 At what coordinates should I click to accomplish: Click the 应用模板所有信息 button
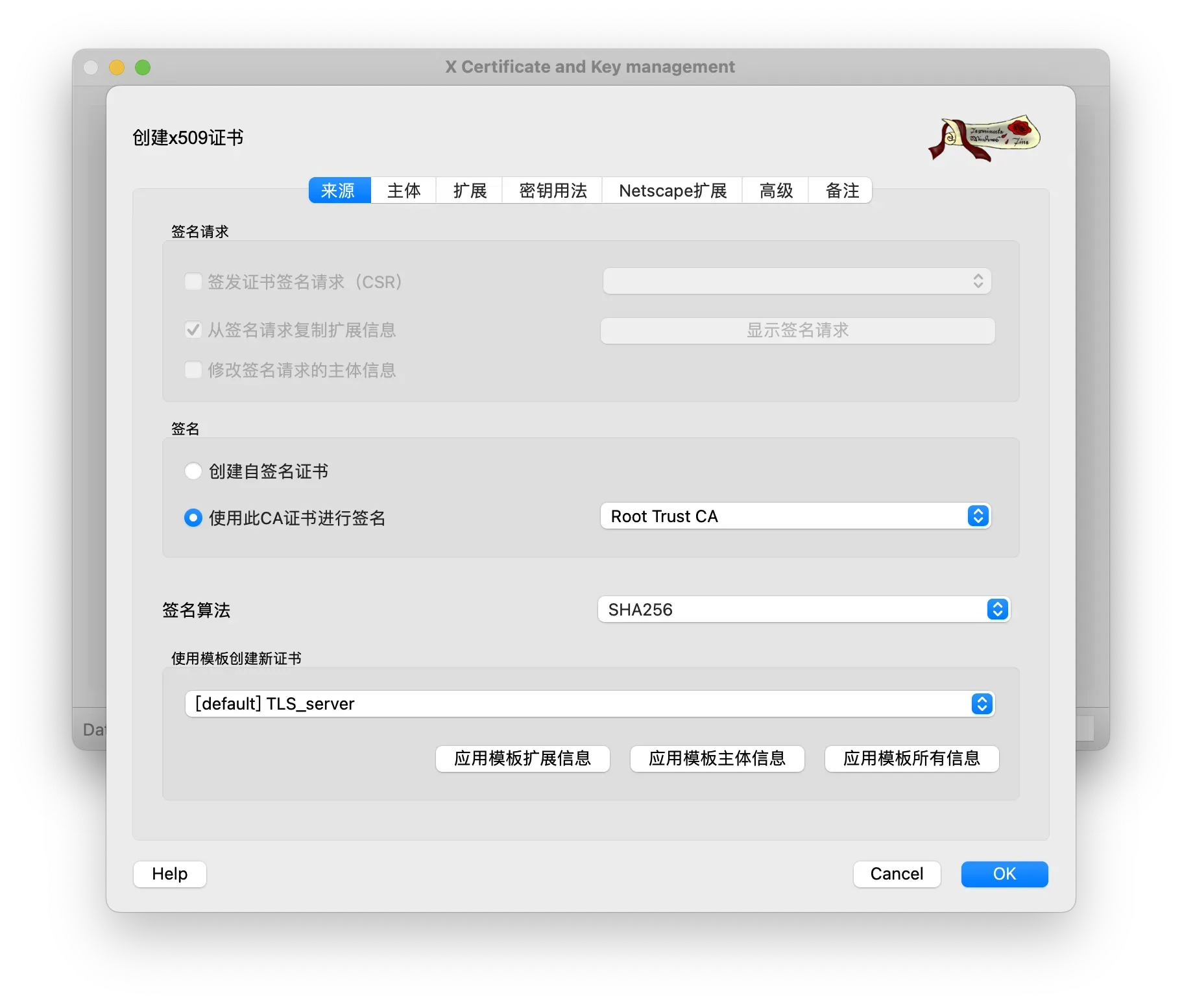point(911,758)
